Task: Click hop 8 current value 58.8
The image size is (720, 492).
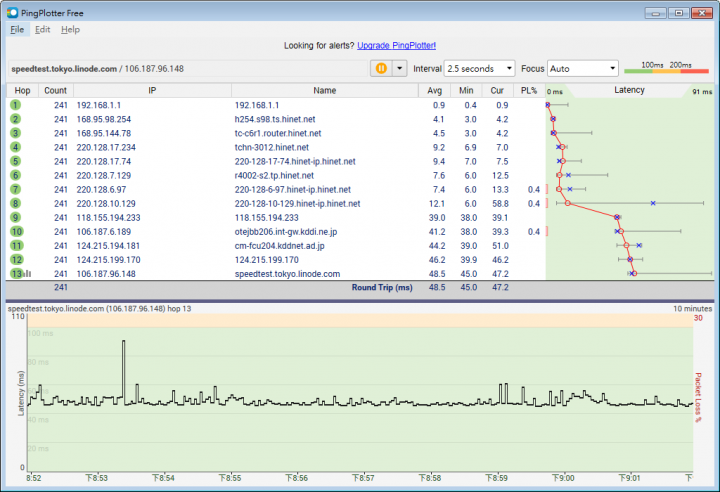Action: pyautogui.click(x=500, y=204)
